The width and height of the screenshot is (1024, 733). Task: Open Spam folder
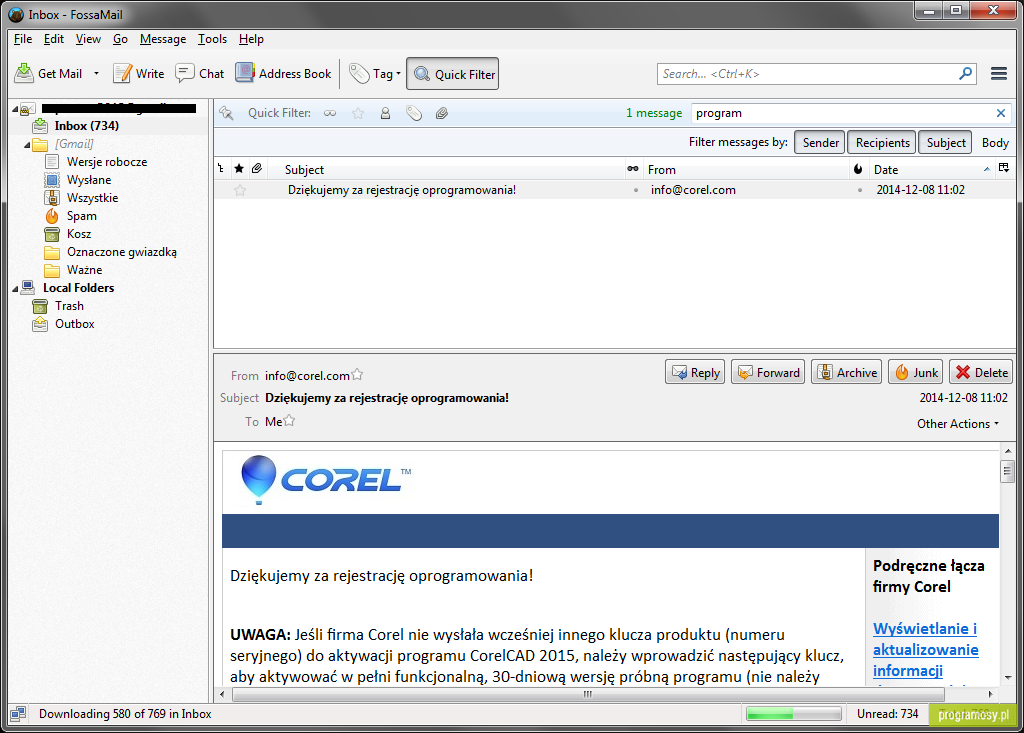pos(81,216)
